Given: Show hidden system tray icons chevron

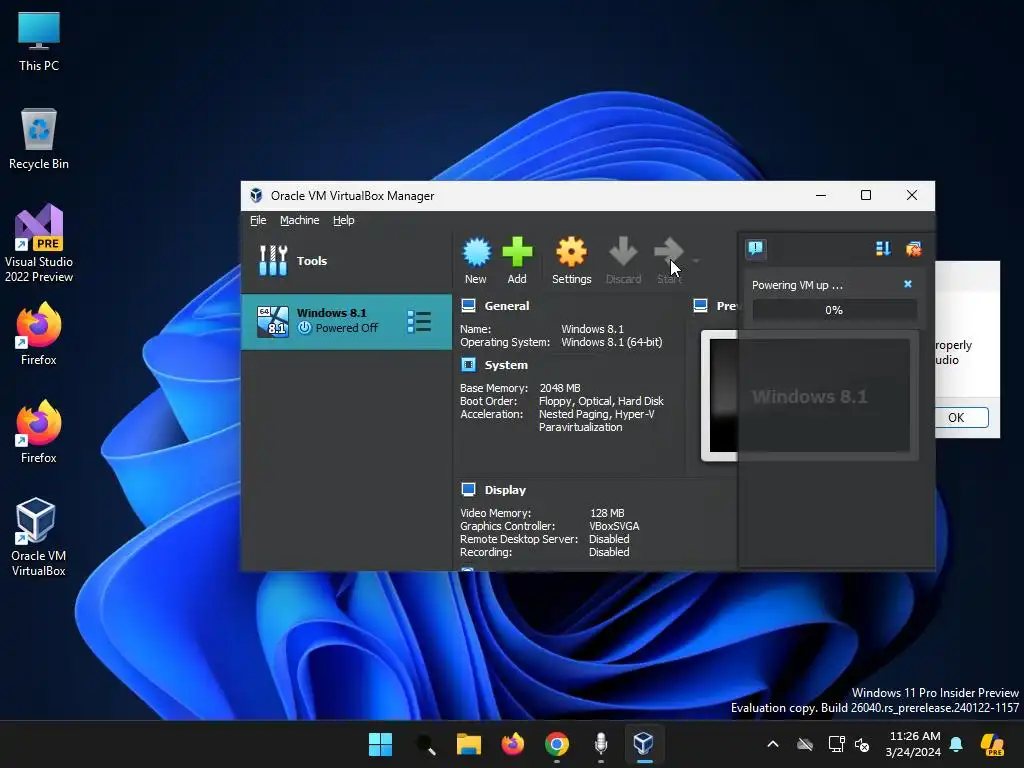Looking at the screenshot, I should tap(773, 744).
